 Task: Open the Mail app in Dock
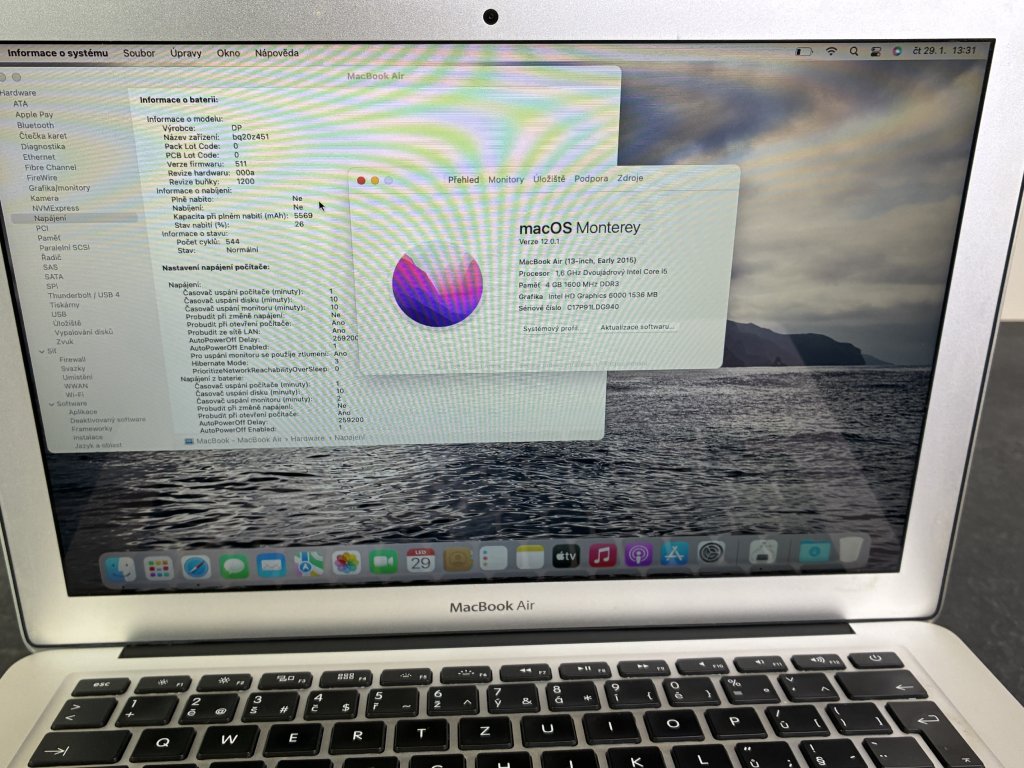pos(271,565)
